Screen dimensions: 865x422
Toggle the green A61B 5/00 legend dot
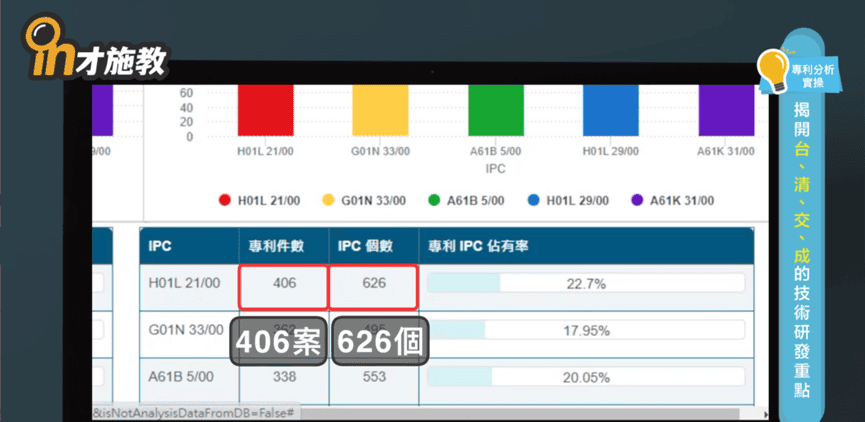tap(433, 200)
